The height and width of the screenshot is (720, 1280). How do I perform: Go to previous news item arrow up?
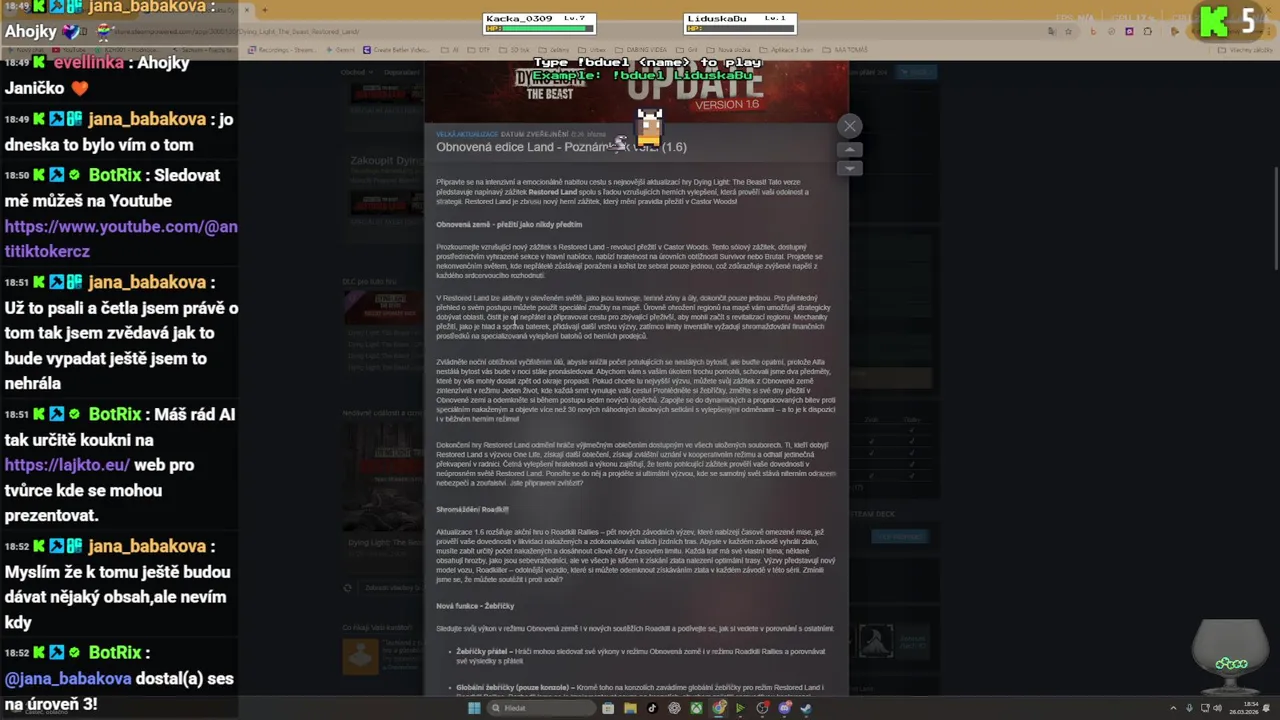(849, 150)
